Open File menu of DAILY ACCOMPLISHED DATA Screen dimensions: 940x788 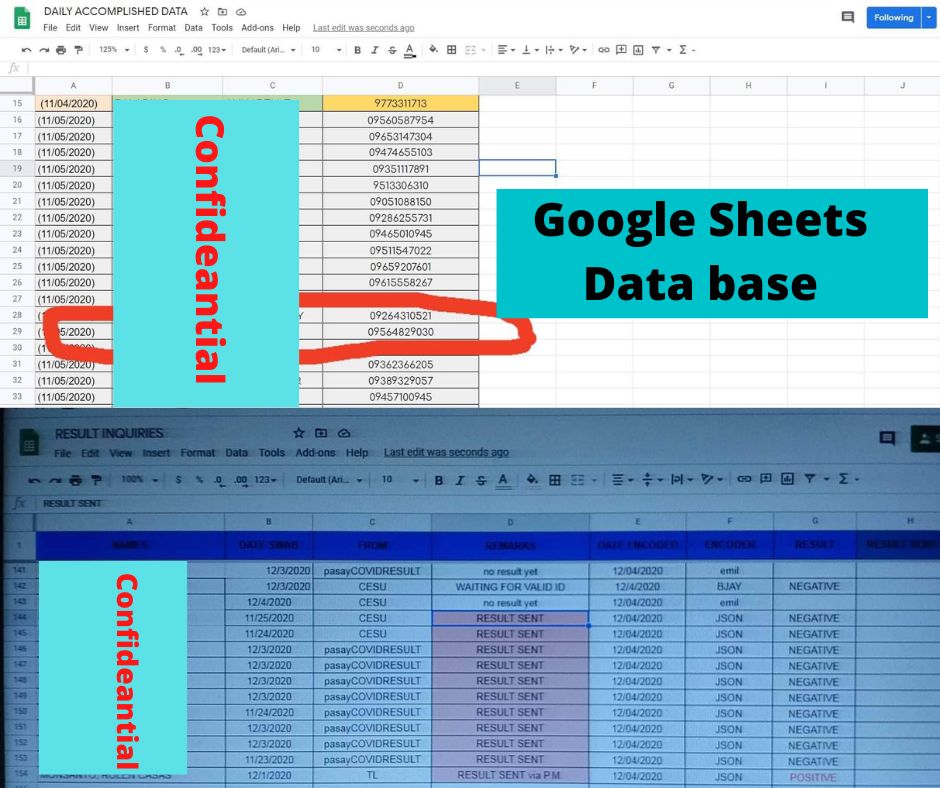(50, 28)
